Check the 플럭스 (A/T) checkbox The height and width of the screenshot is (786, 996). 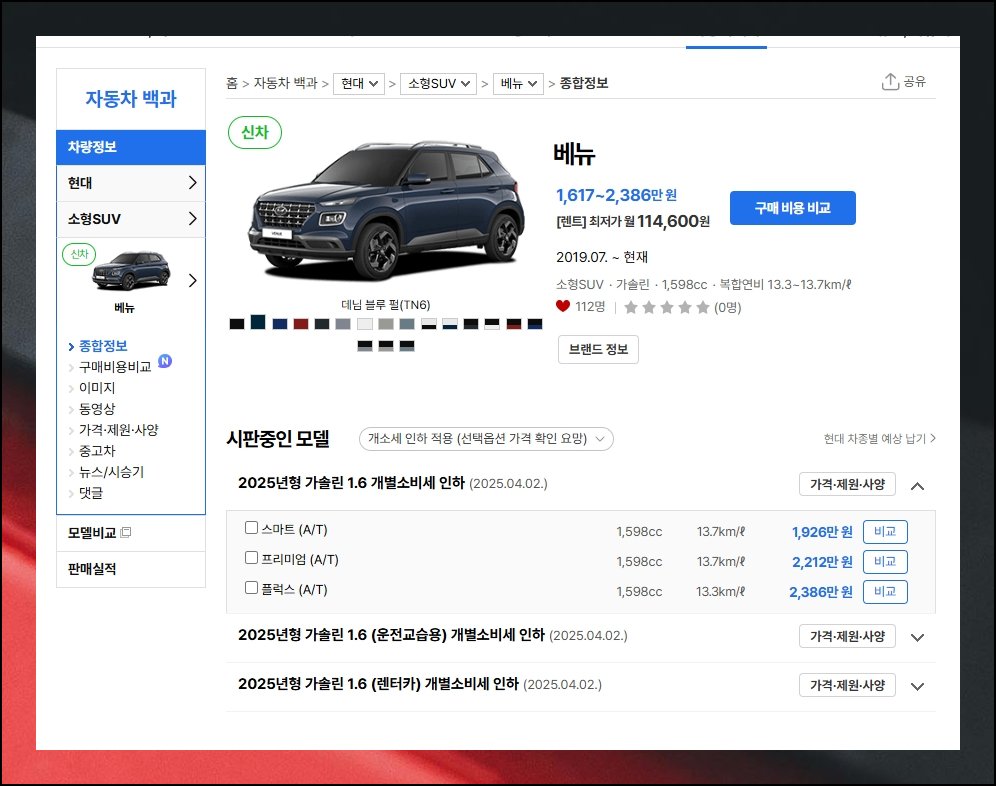coord(252,587)
